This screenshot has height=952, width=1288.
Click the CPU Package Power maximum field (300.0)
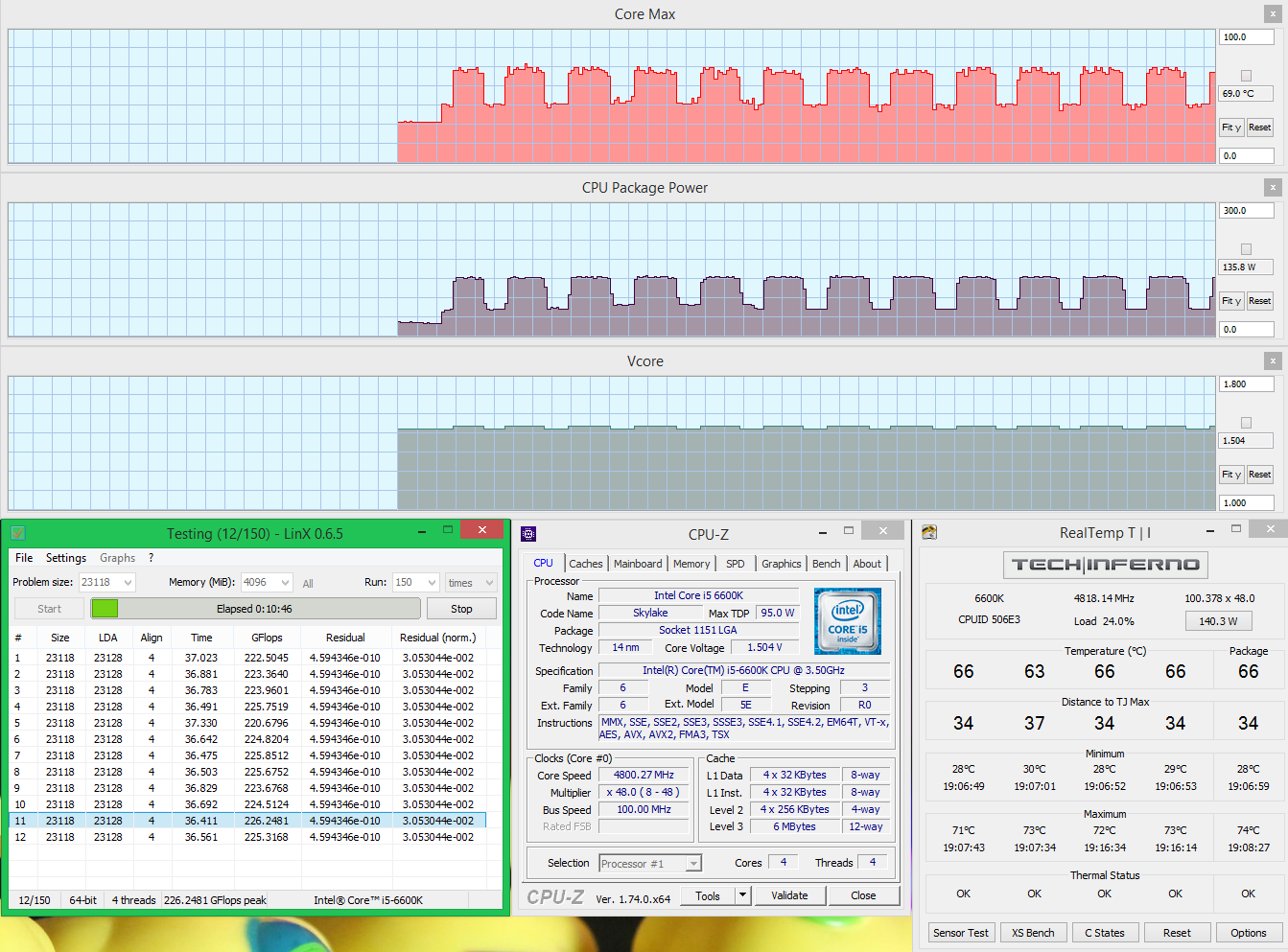point(1246,211)
